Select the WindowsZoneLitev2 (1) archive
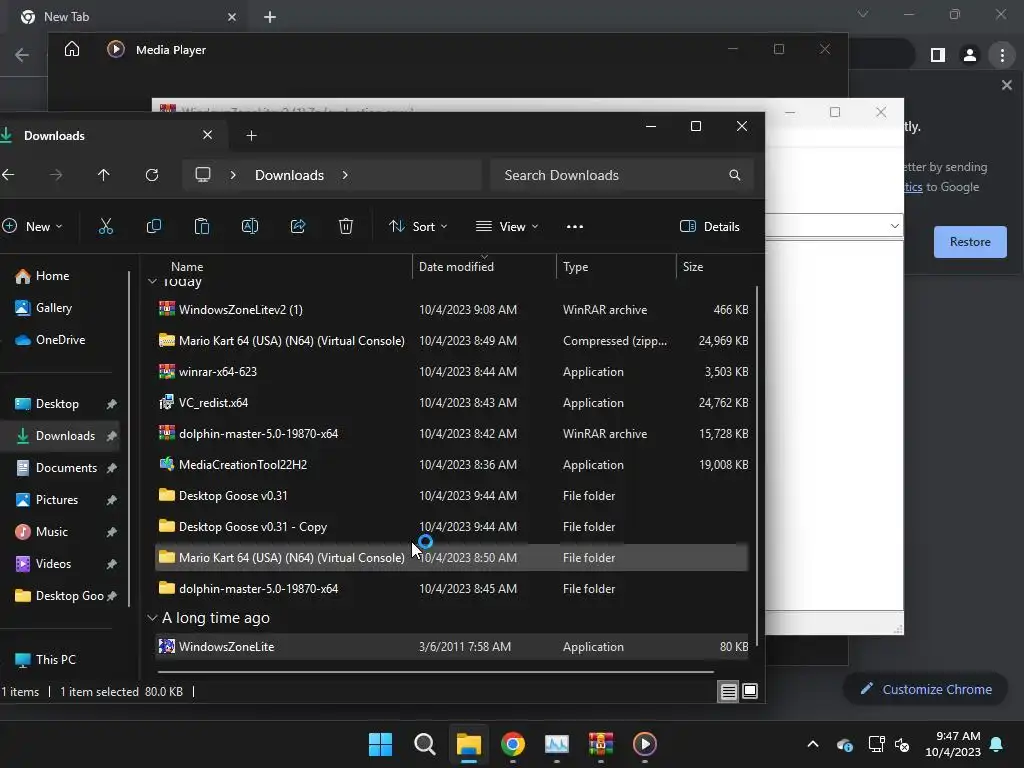The image size is (1024, 768). coord(452,310)
